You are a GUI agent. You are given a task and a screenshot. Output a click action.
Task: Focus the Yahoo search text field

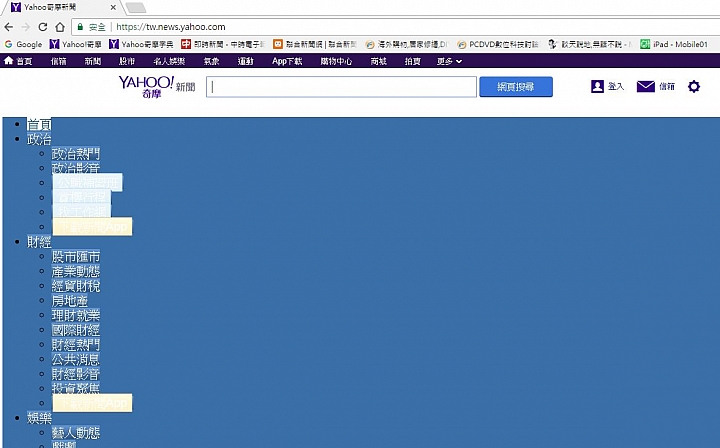pos(341,87)
